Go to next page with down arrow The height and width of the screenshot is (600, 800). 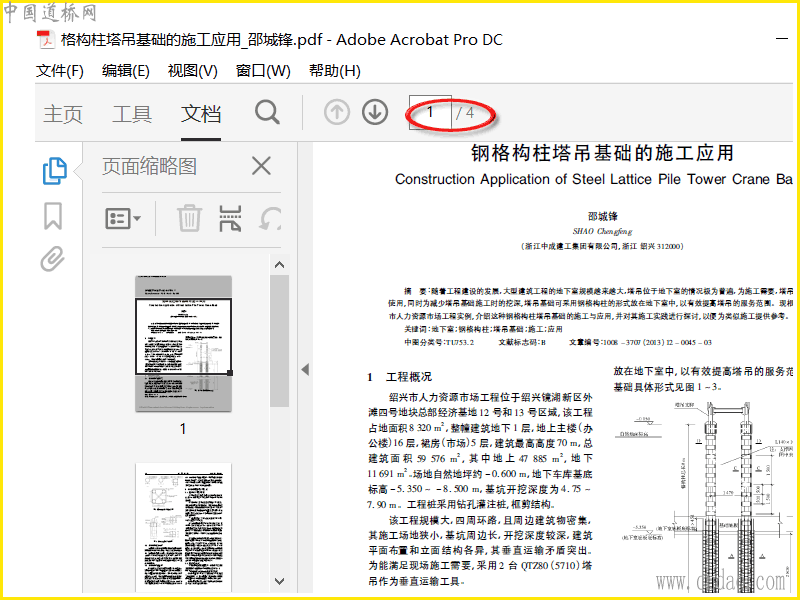(x=375, y=112)
